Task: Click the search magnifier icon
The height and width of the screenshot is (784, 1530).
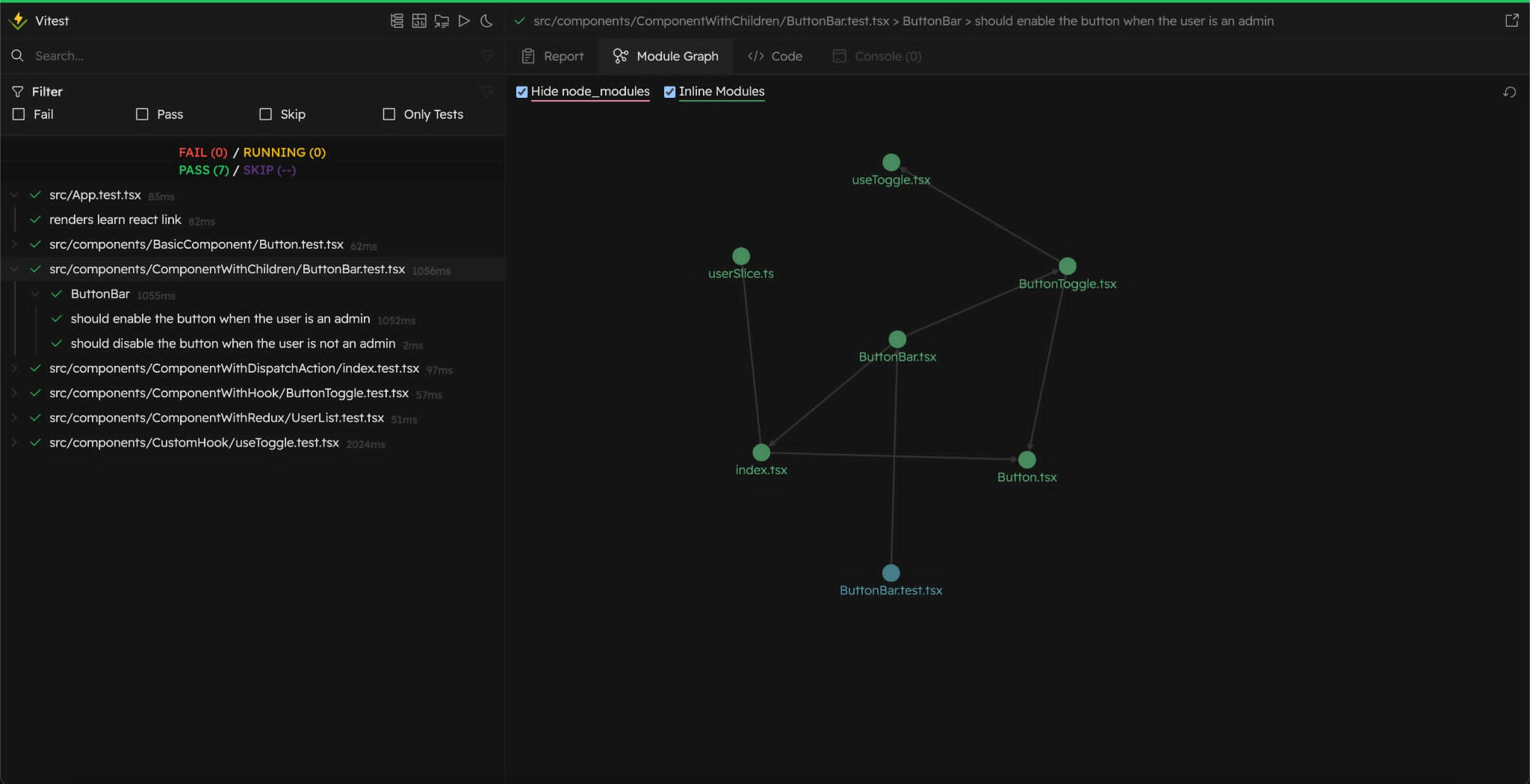Action: 17,55
